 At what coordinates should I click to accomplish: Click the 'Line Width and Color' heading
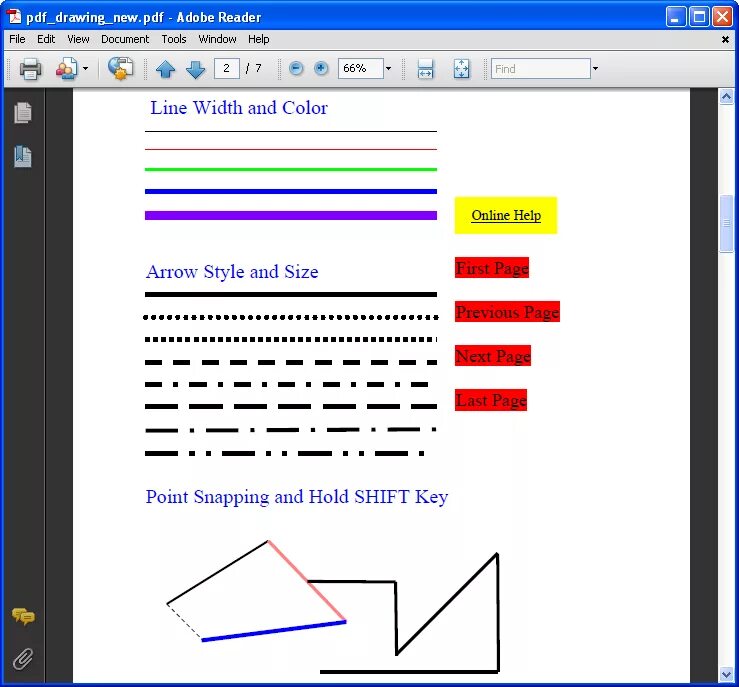(239, 108)
